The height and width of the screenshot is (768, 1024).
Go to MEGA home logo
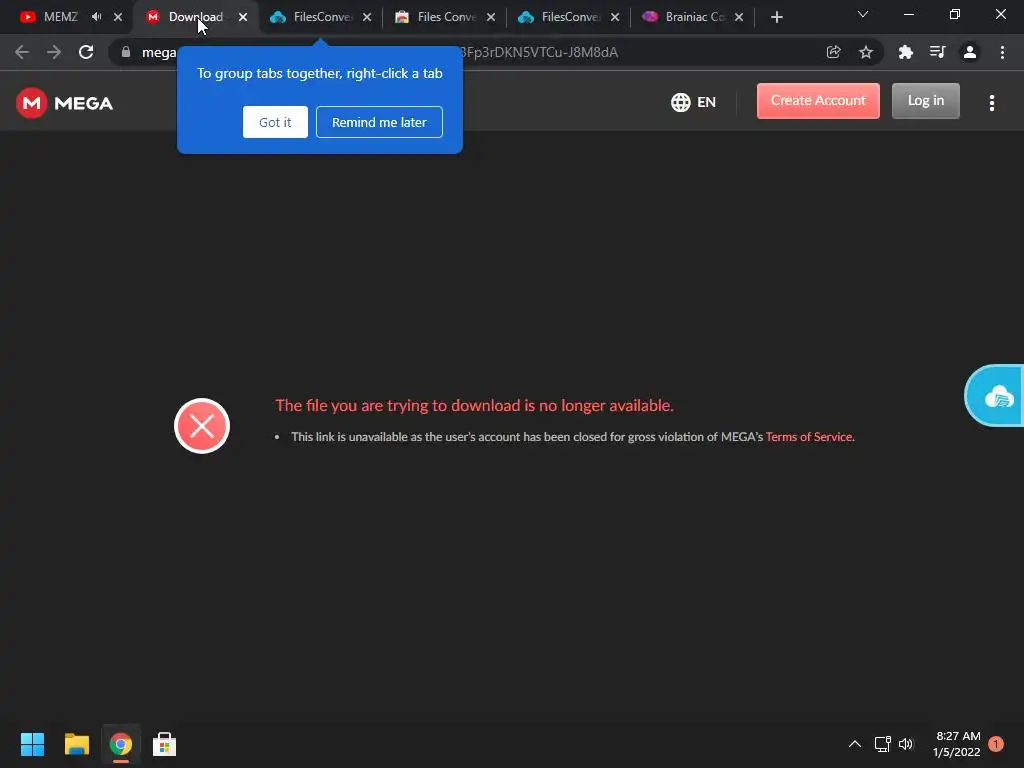[x=65, y=103]
